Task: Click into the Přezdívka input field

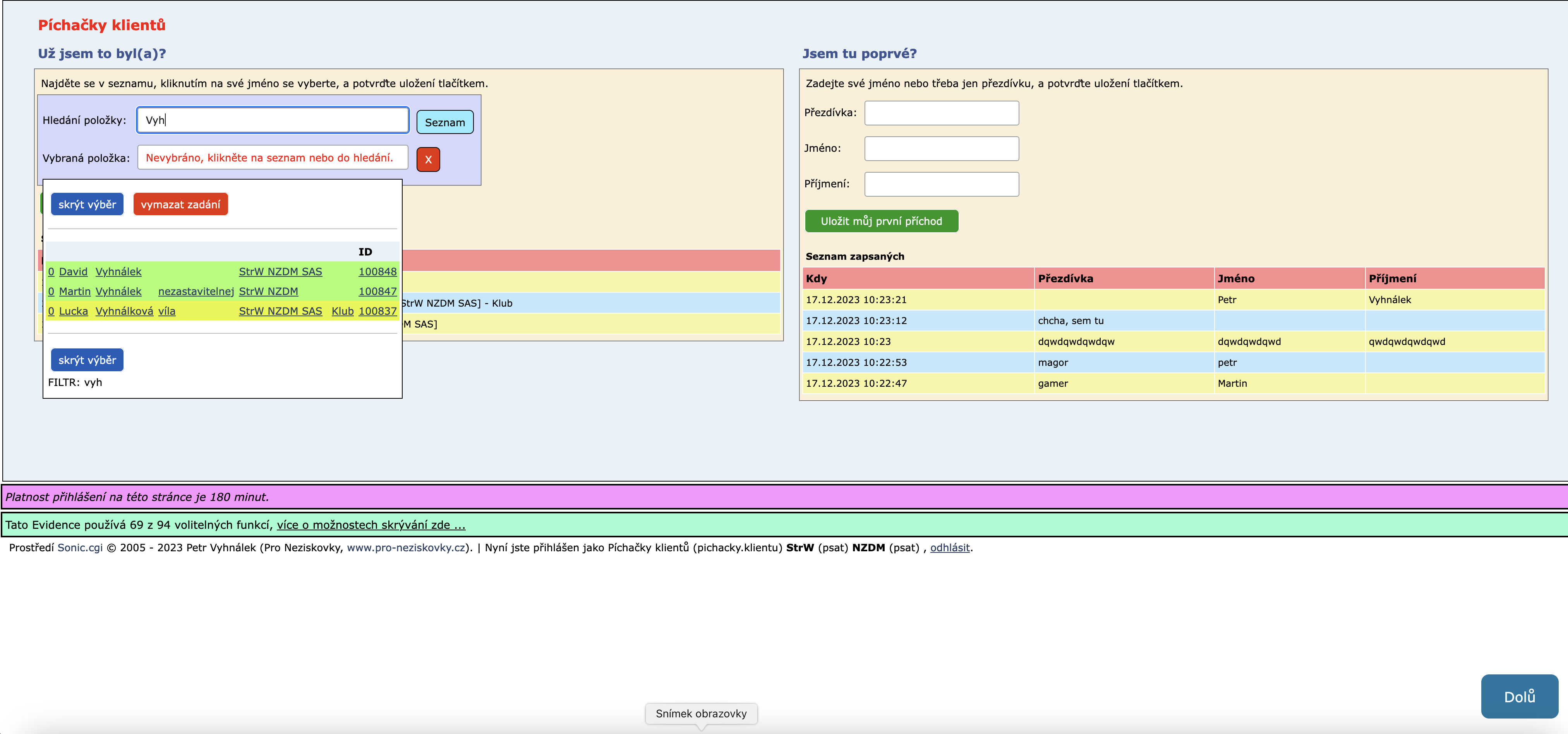Action: pyautogui.click(x=941, y=113)
